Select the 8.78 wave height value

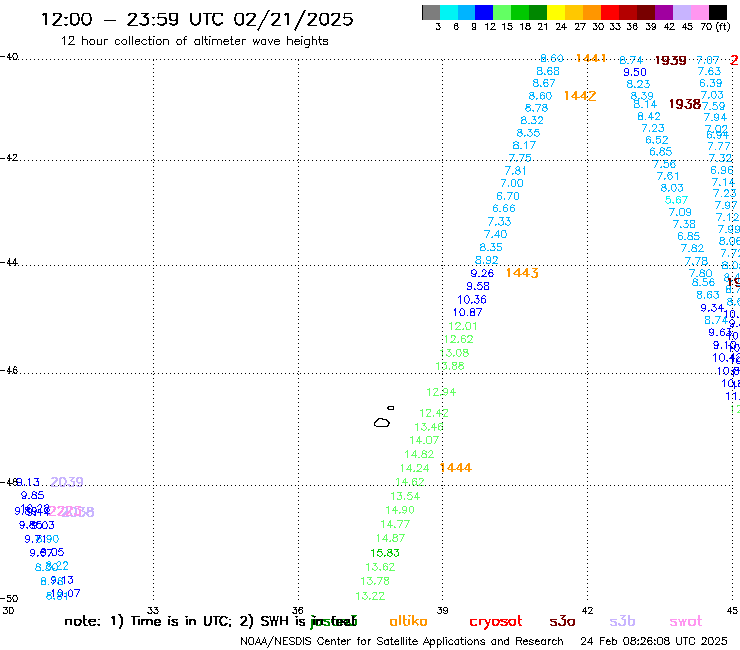point(536,108)
